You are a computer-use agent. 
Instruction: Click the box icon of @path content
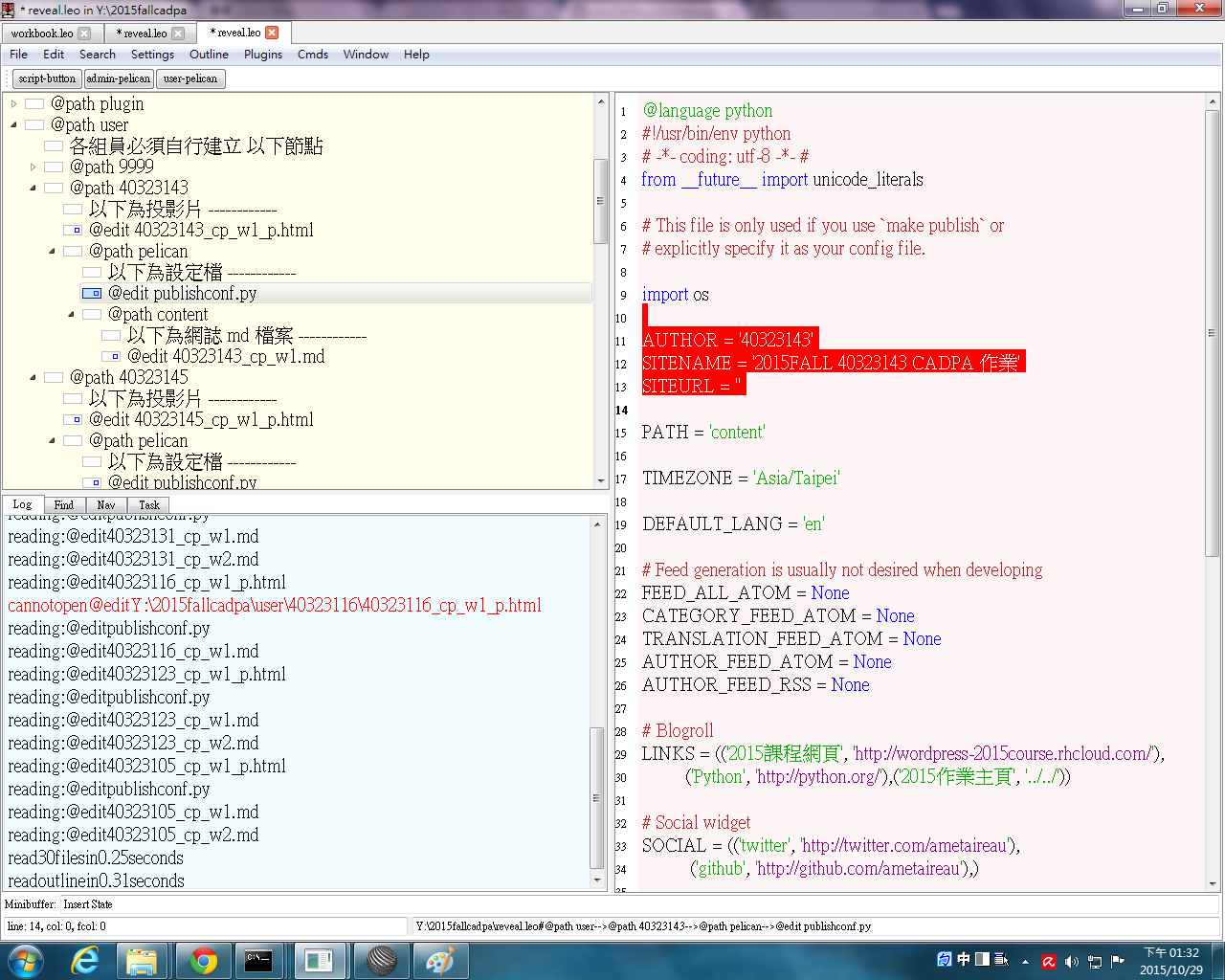pos(92,314)
